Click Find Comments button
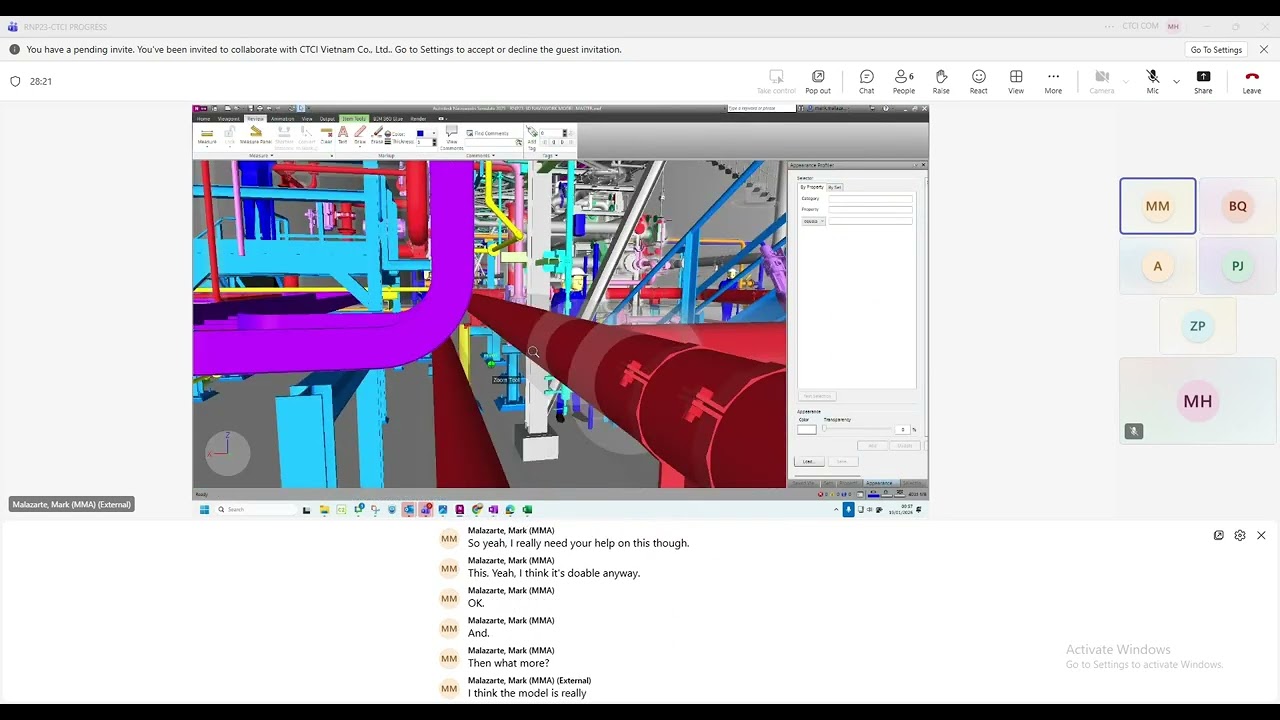 pos(488,133)
